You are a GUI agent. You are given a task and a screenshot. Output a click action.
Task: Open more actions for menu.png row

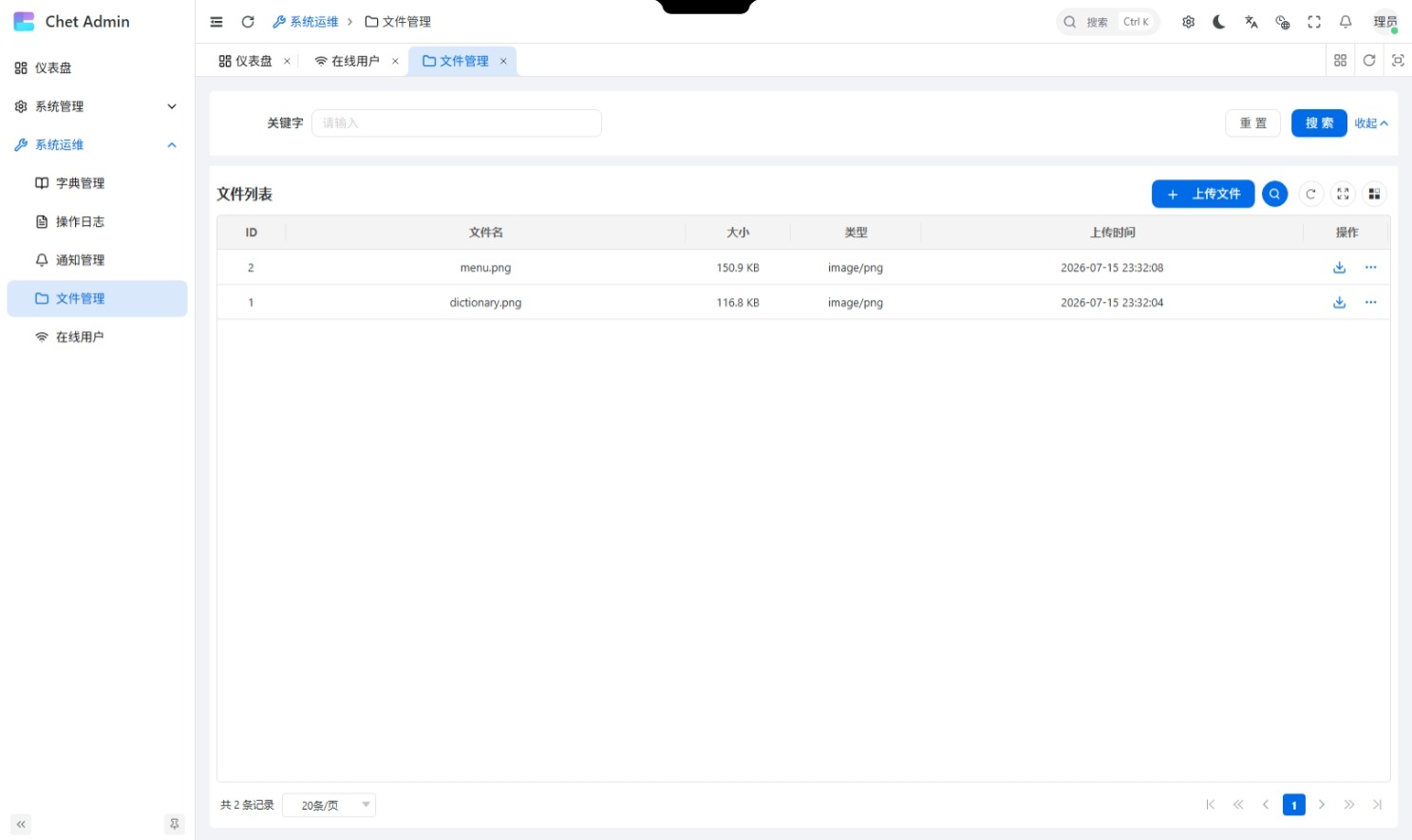(x=1370, y=268)
